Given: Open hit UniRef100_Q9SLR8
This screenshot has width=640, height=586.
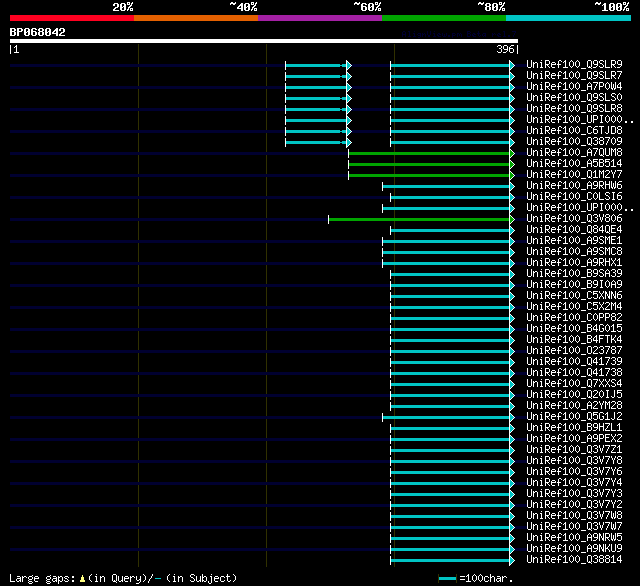Looking at the screenshot, I should pos(574,109).
